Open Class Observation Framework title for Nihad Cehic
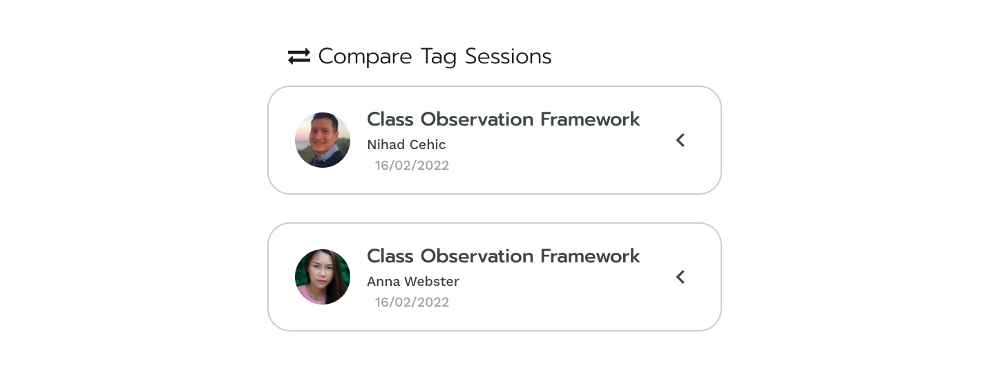Viewport: 1000px width, 370px height. point(503,119)
